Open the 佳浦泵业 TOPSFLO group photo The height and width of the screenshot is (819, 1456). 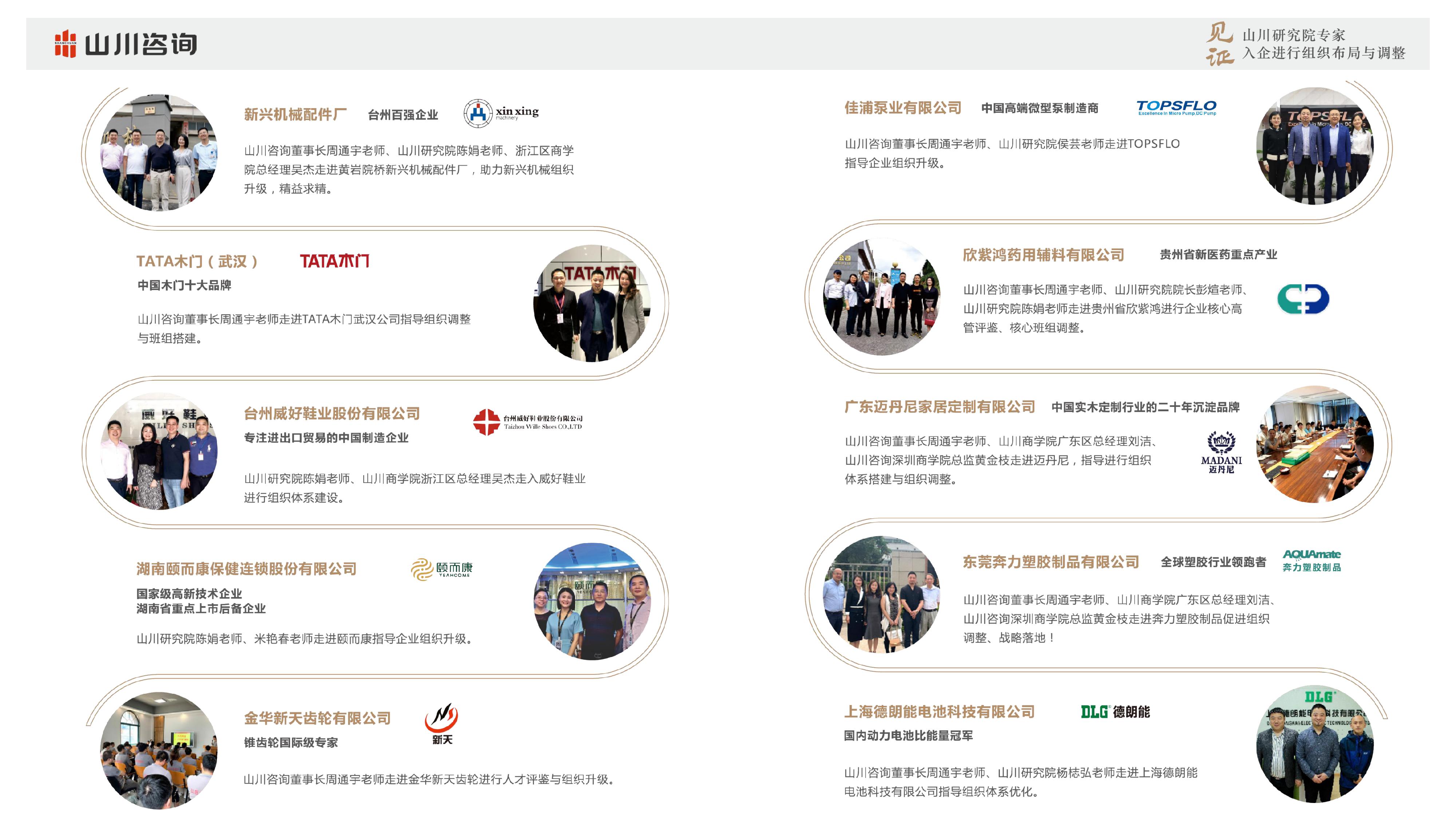pyautogui.click(x=1315, y=146)
